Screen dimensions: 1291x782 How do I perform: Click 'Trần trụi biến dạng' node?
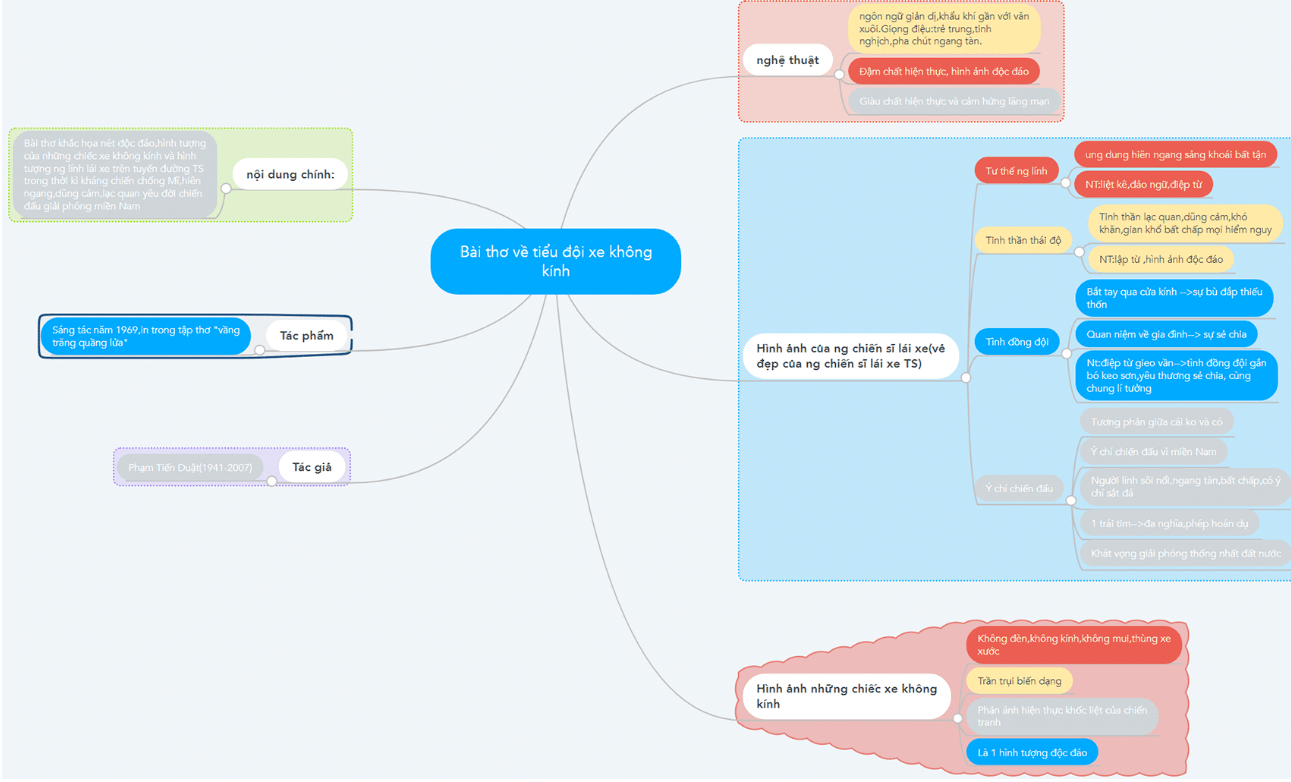coord(1019,681)
